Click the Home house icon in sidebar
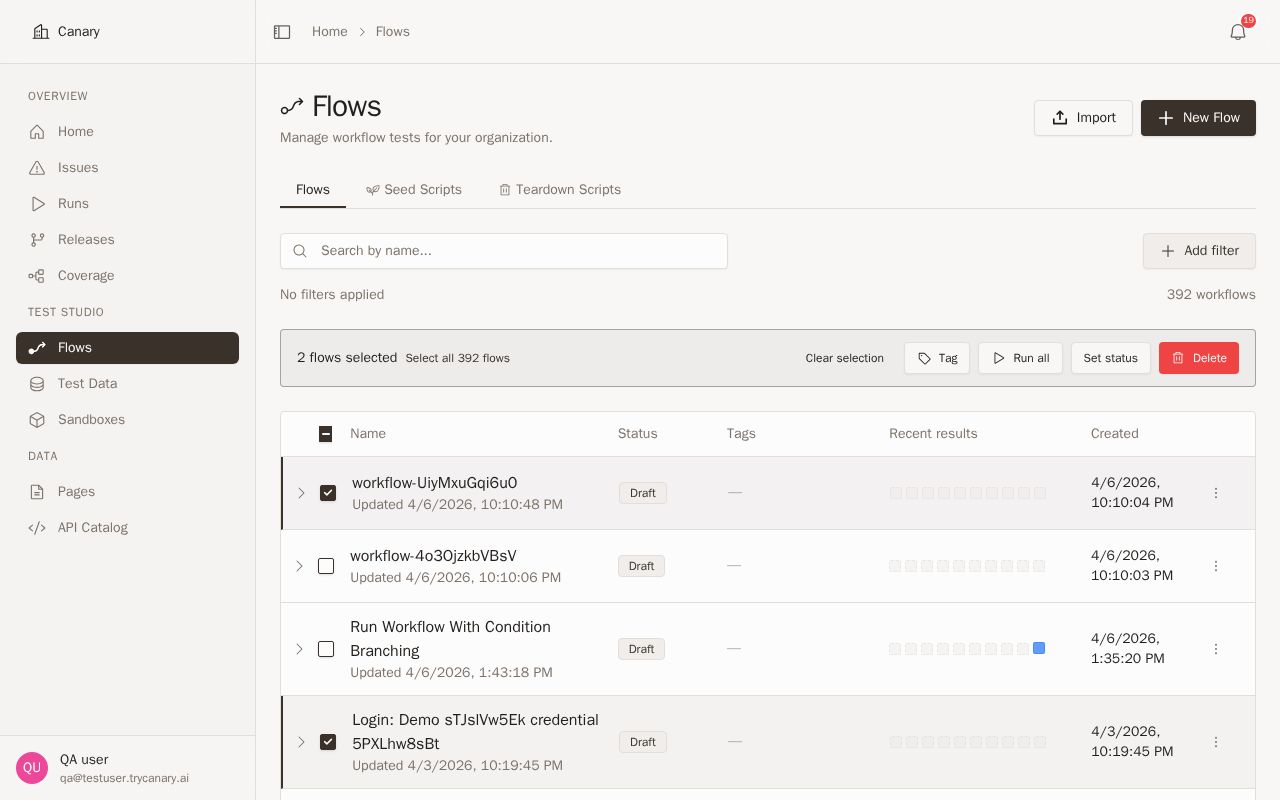The image size is (1280, 800). 37,132
